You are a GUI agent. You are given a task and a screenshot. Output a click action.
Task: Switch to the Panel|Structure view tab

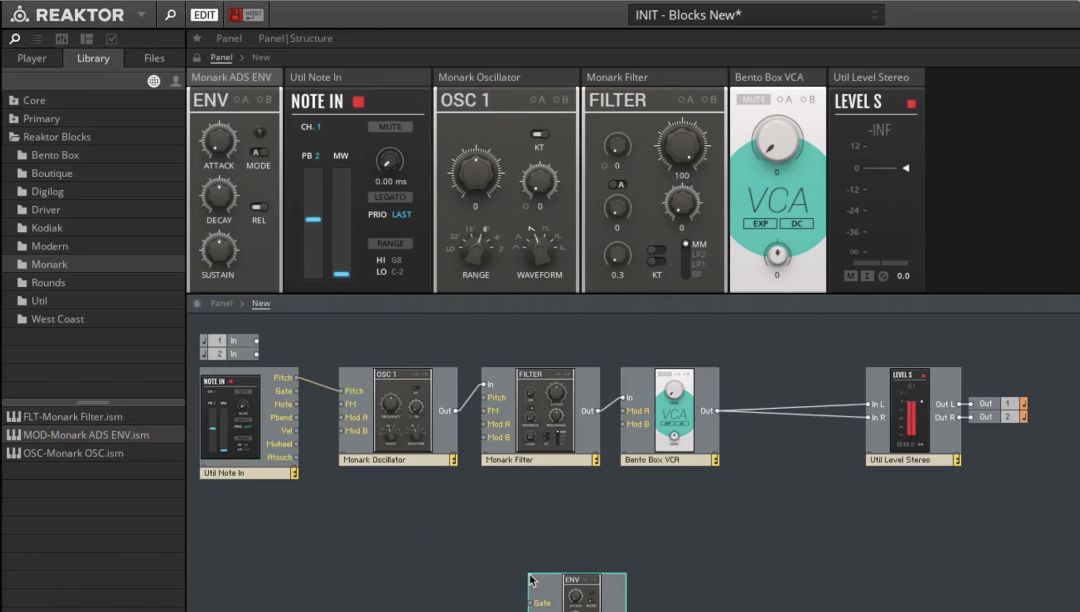[295, 39]
